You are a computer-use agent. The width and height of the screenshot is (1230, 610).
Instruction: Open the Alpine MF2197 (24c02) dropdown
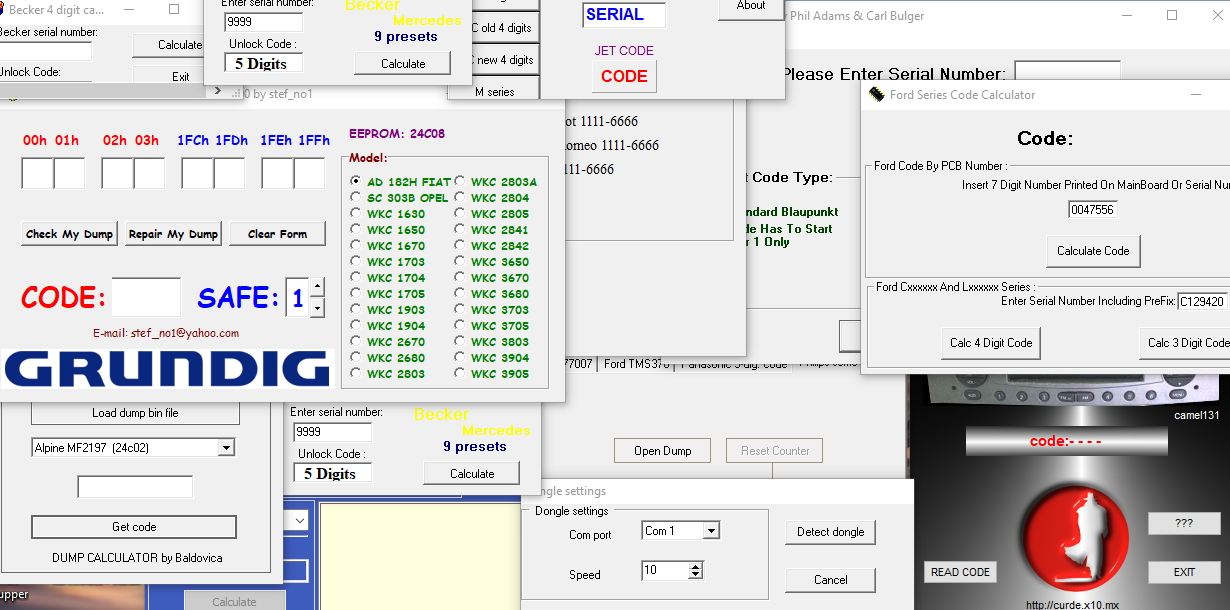pos(226,447)
